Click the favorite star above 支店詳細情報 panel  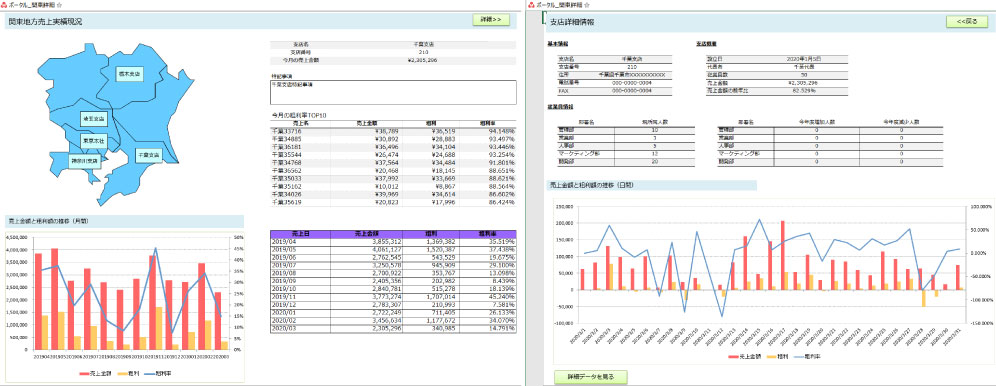tap(586, 4)
